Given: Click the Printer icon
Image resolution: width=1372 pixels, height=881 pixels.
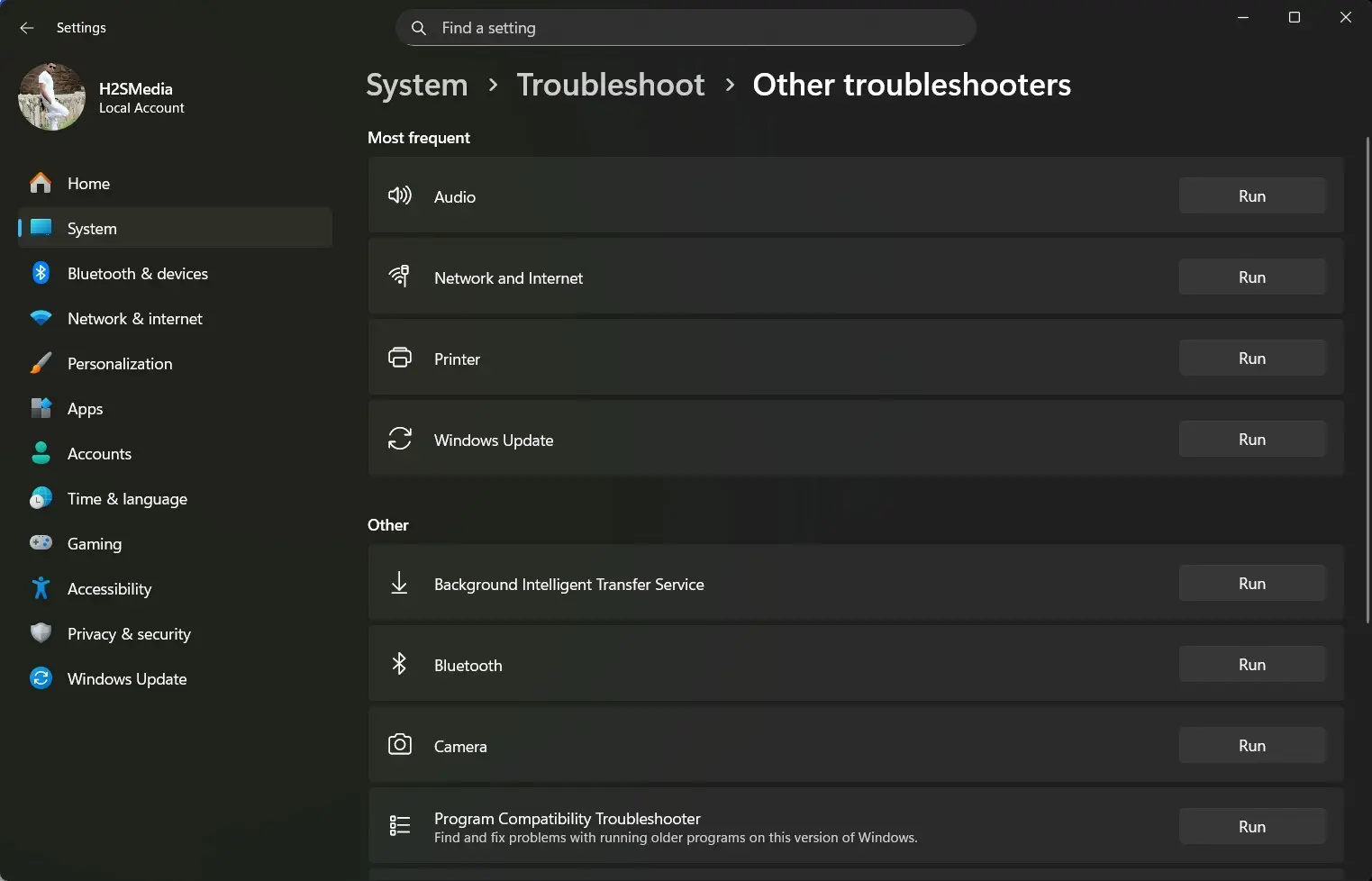Looking at the screenshot, I should coord(400,358).
